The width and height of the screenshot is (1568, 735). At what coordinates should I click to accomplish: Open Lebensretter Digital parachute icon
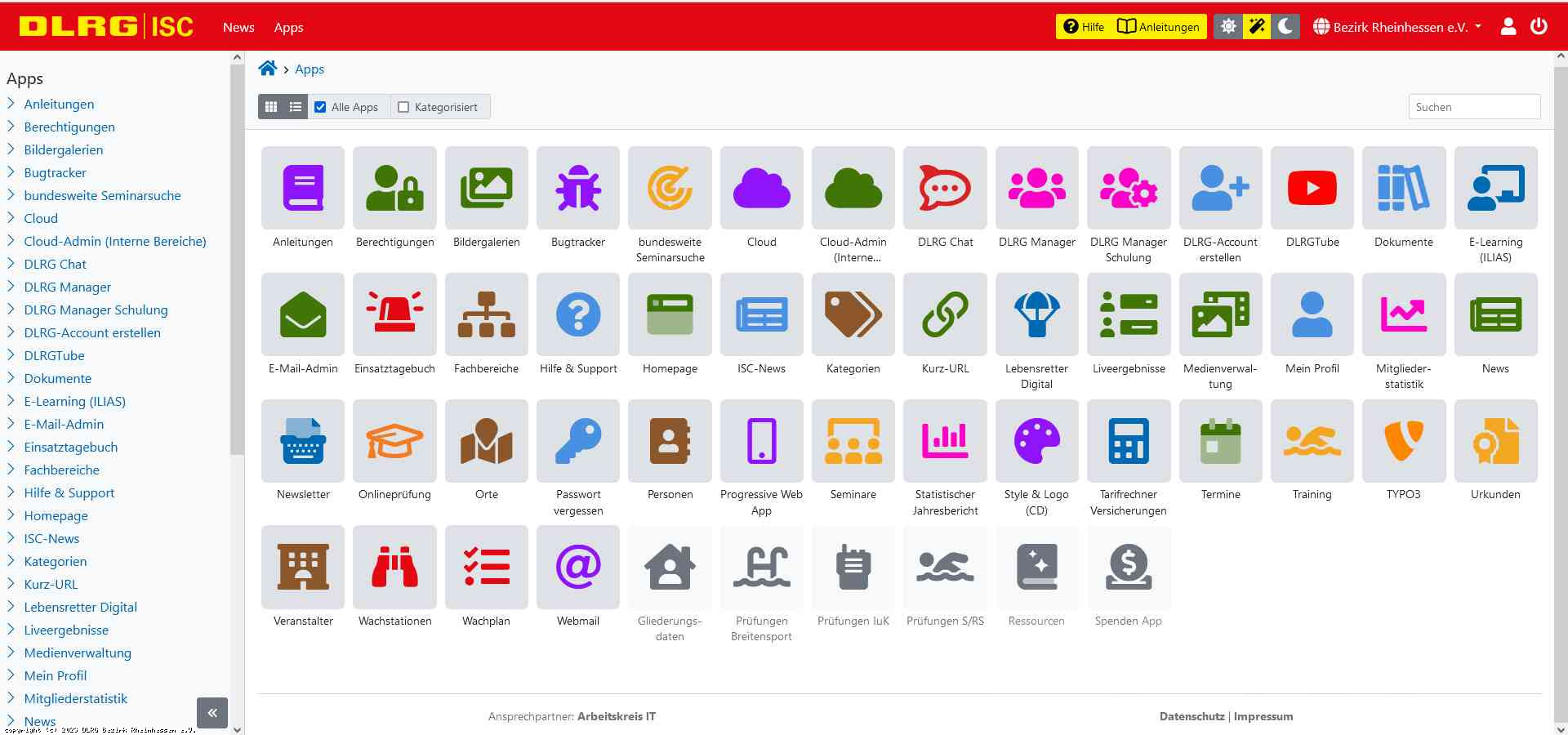(1036, 314)
